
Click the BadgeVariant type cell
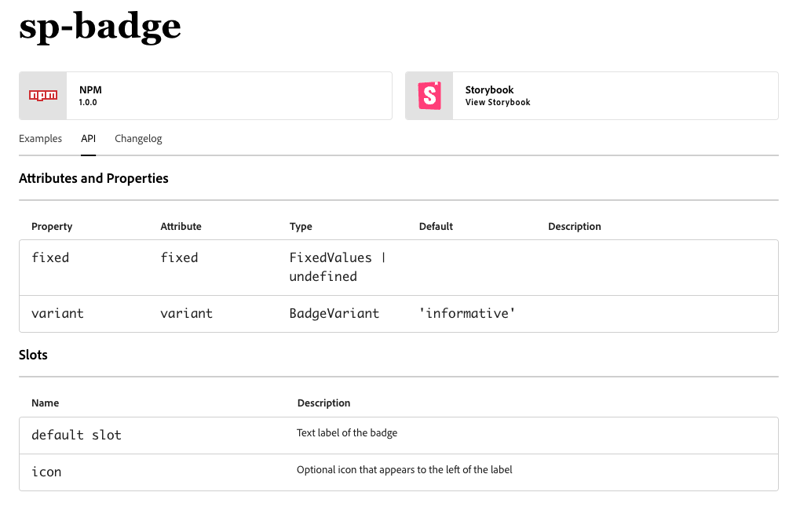[334, 314]
